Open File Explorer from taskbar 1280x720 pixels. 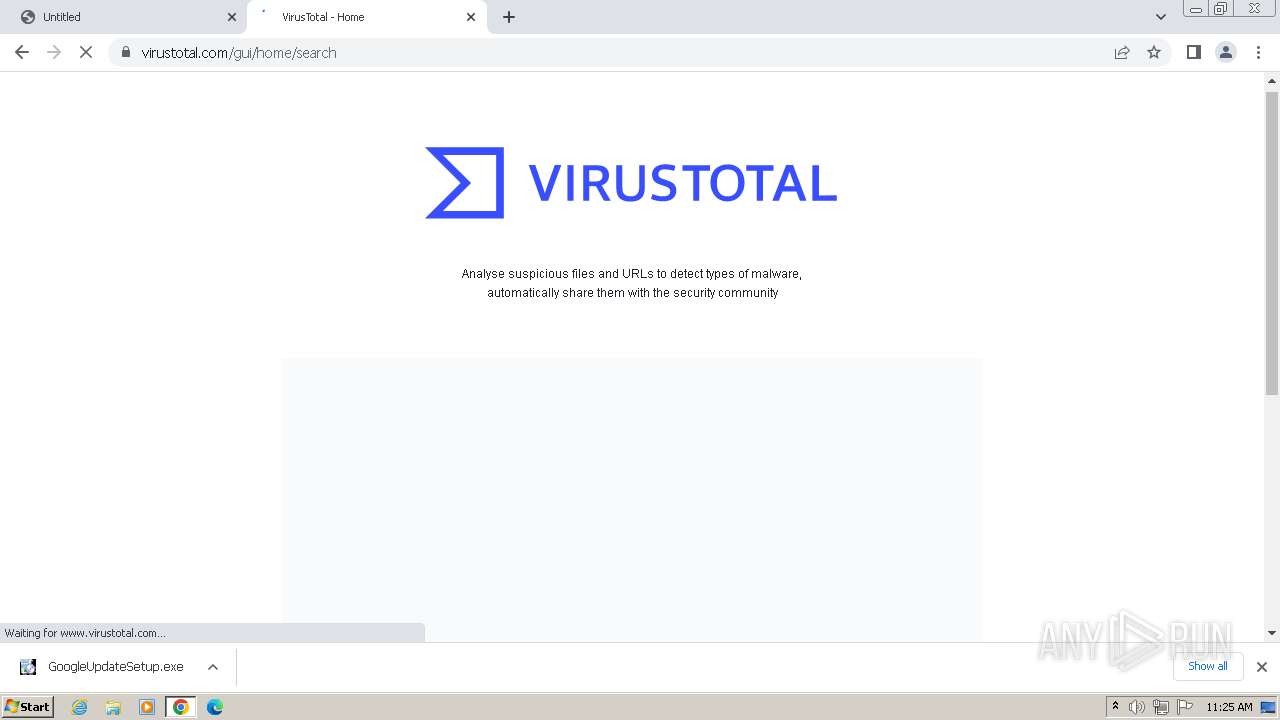(x=113, y=707)
